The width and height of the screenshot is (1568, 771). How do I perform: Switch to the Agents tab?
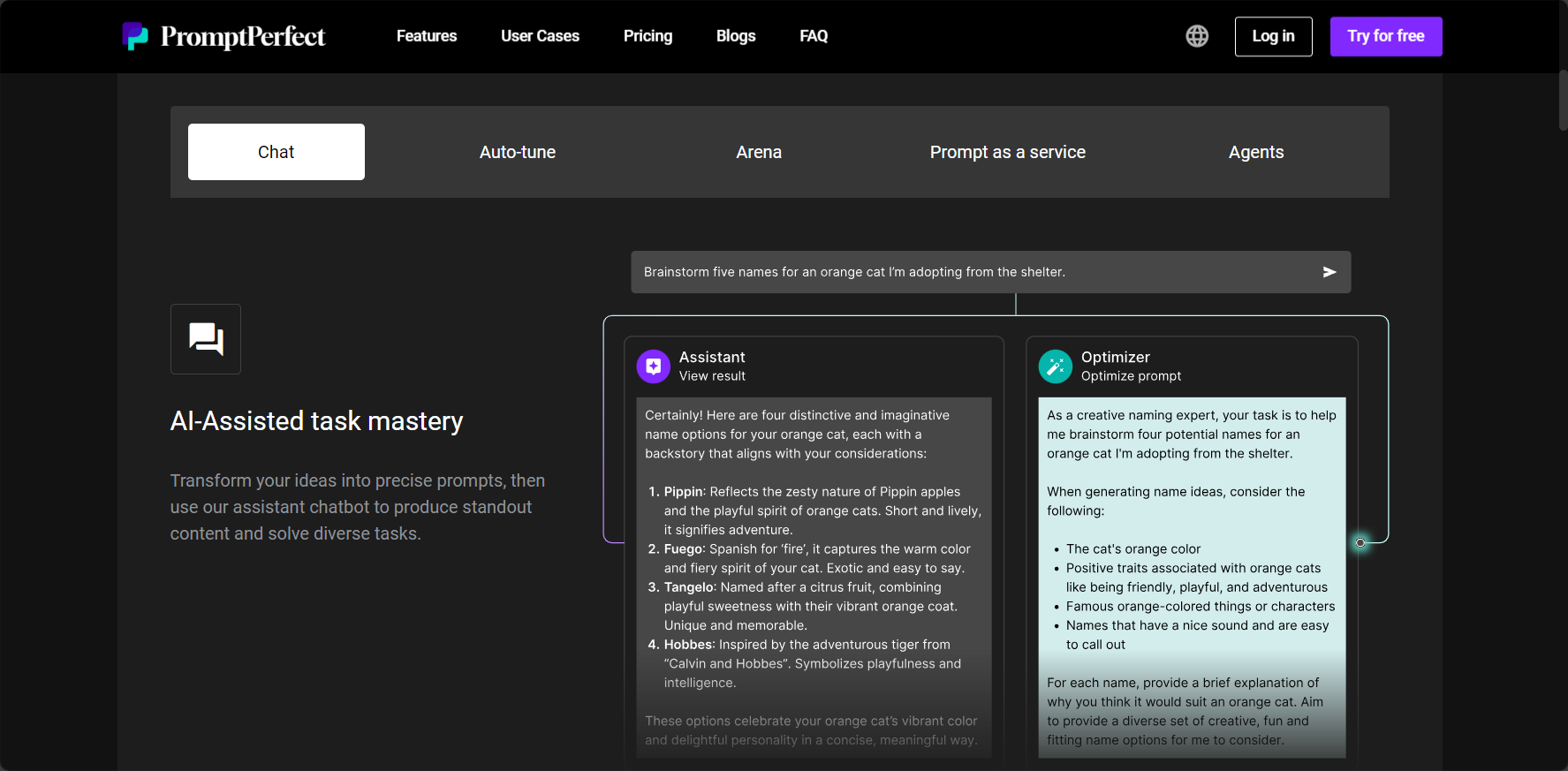tap(1256, 152)
